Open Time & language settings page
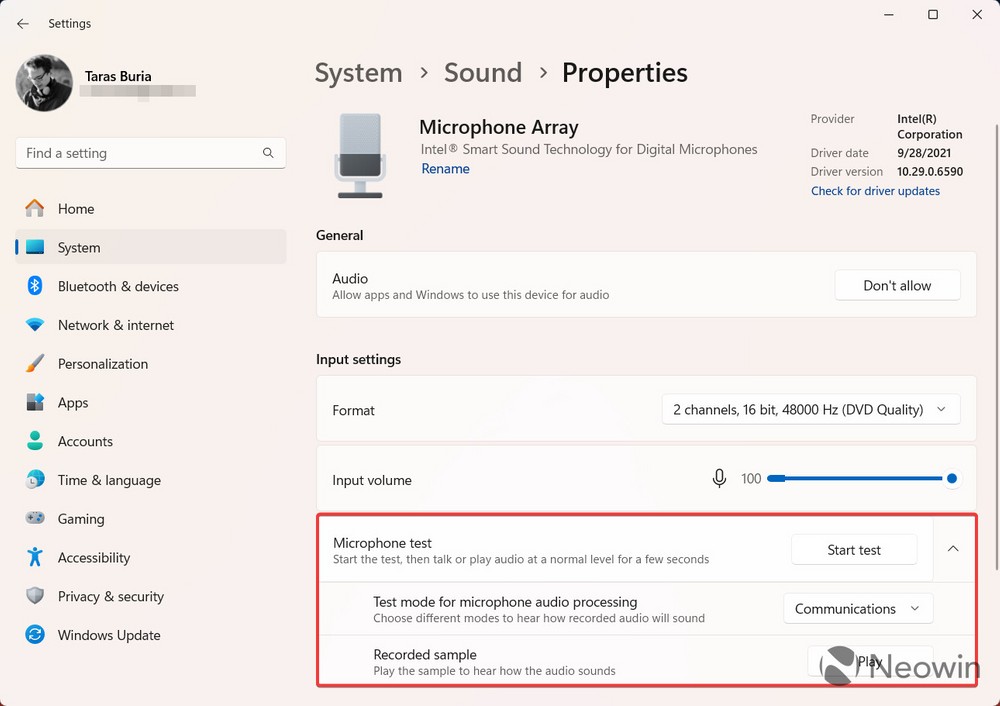1000x706 pixels. (109, 480)
